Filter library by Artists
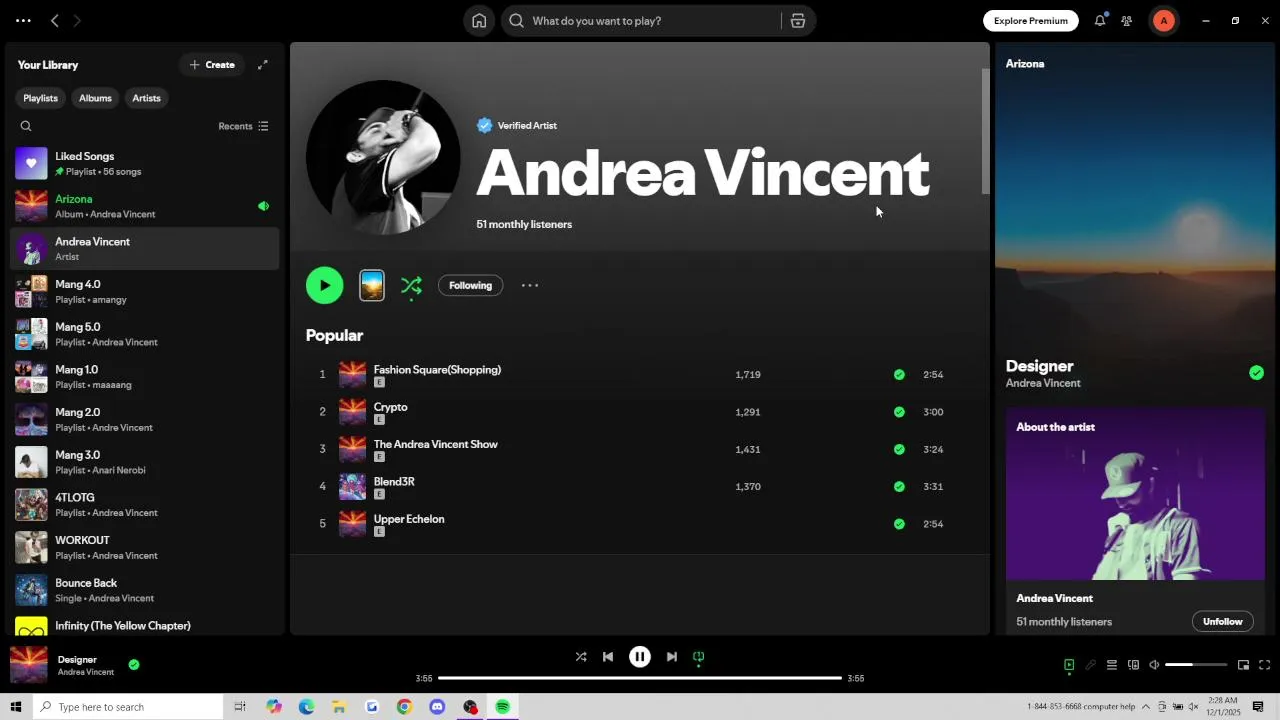Screen dimensions: 1280x720 [146, 98]
